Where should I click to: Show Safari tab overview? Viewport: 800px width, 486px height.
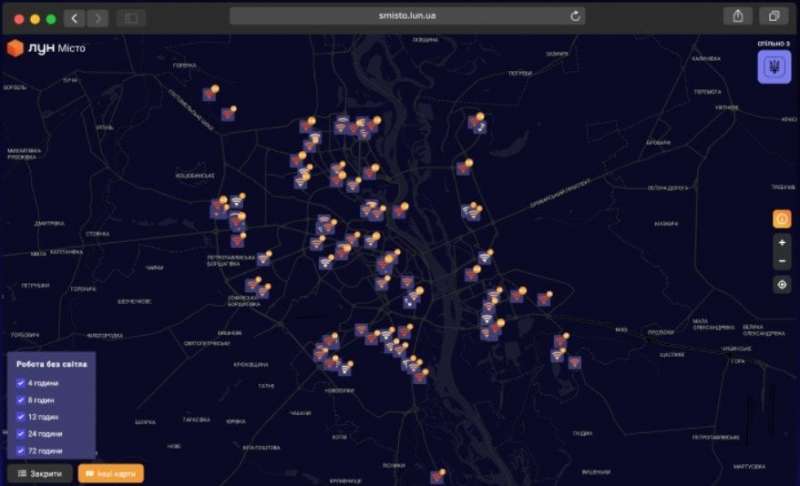[x=773, y=16]
